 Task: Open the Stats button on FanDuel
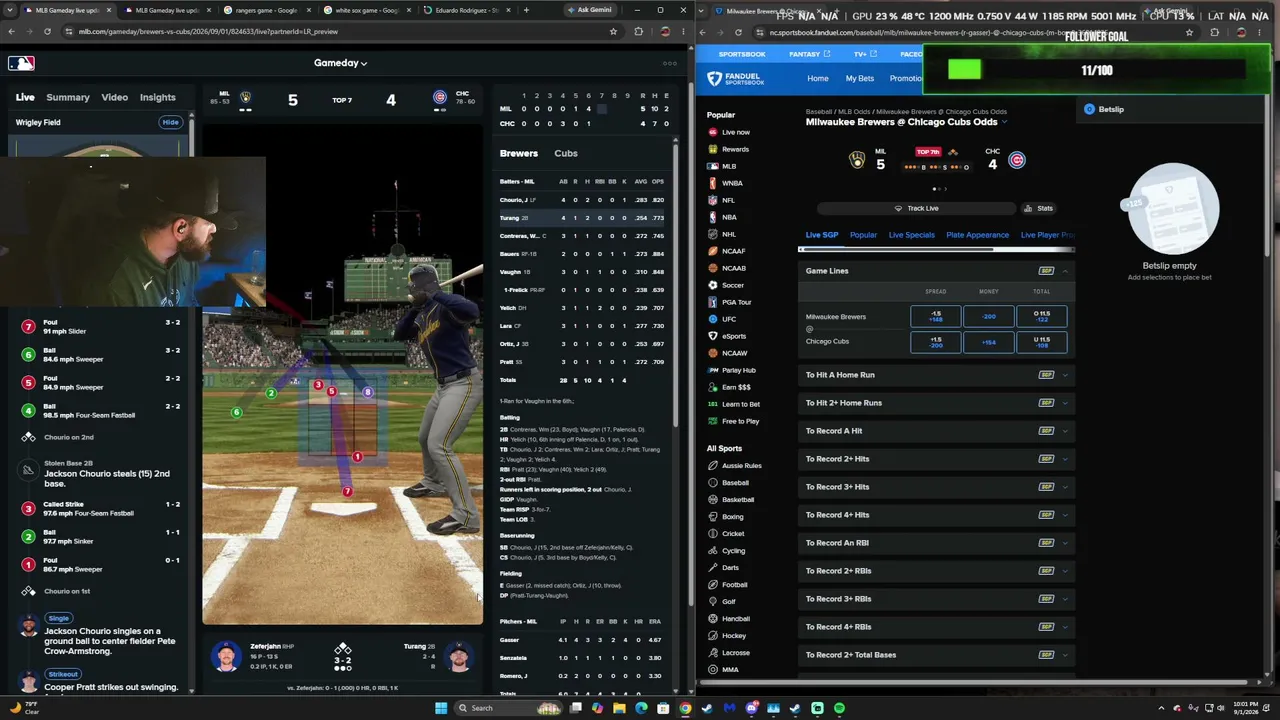[1039, 208]
